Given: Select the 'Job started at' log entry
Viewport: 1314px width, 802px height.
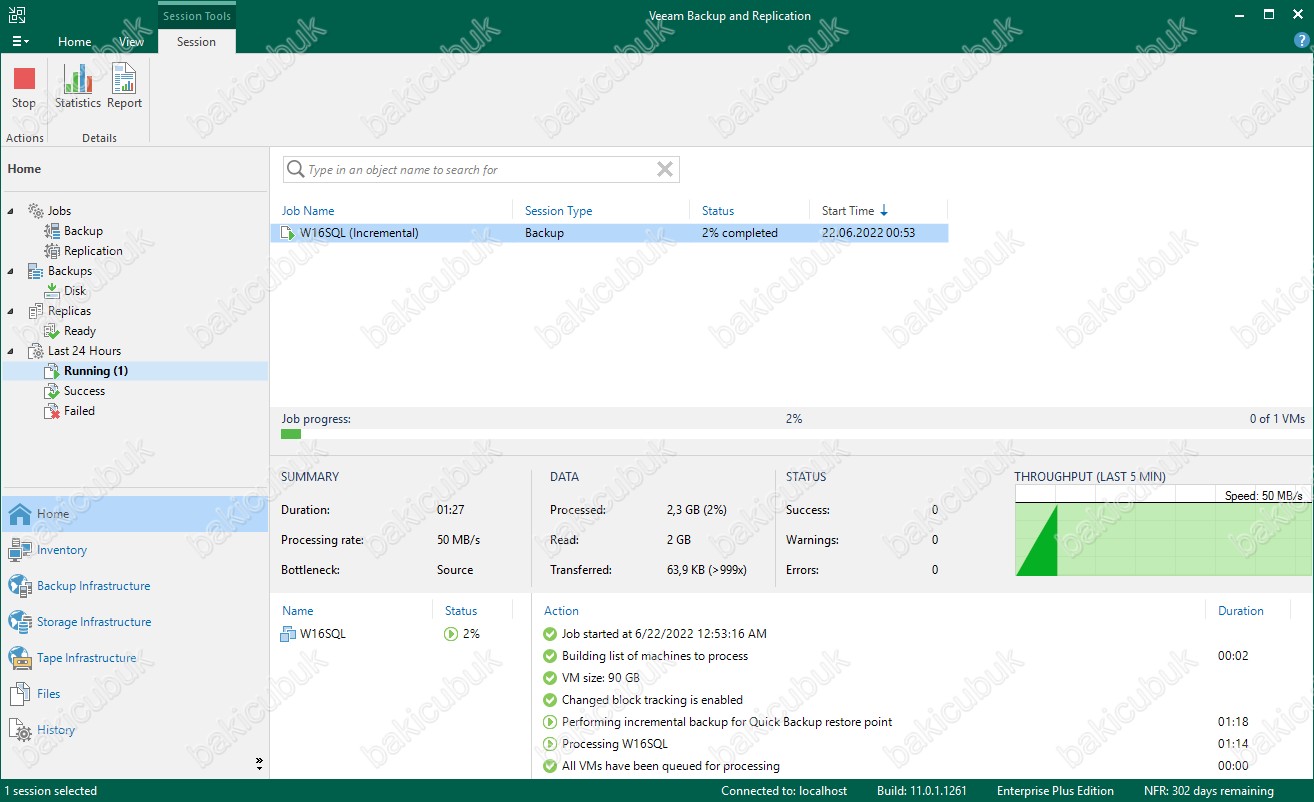Looking at the screenshot, I should pos(655,634).
